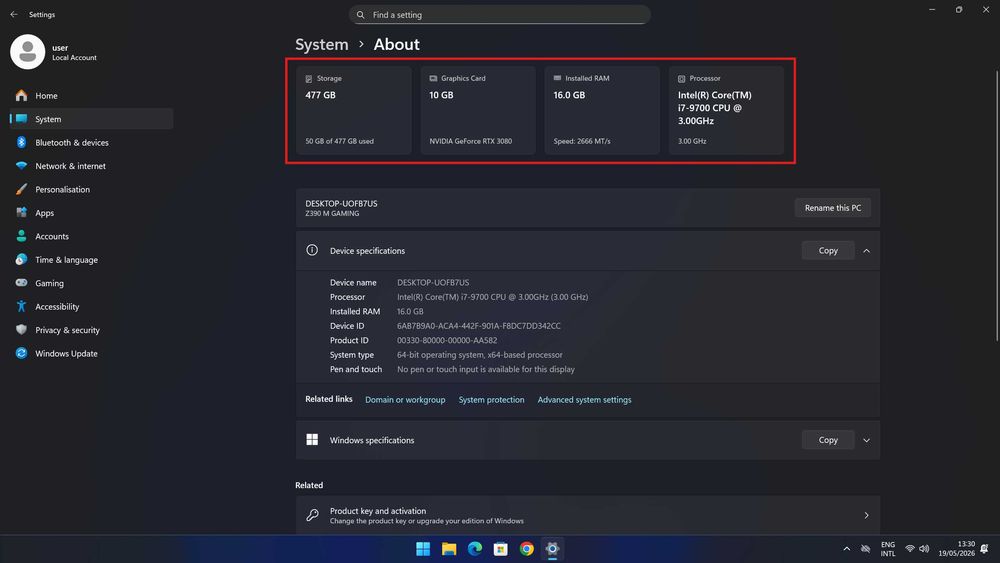Expand the Windows specifications section
Screen dimensions: 1000x563
[x=866, y=440]
